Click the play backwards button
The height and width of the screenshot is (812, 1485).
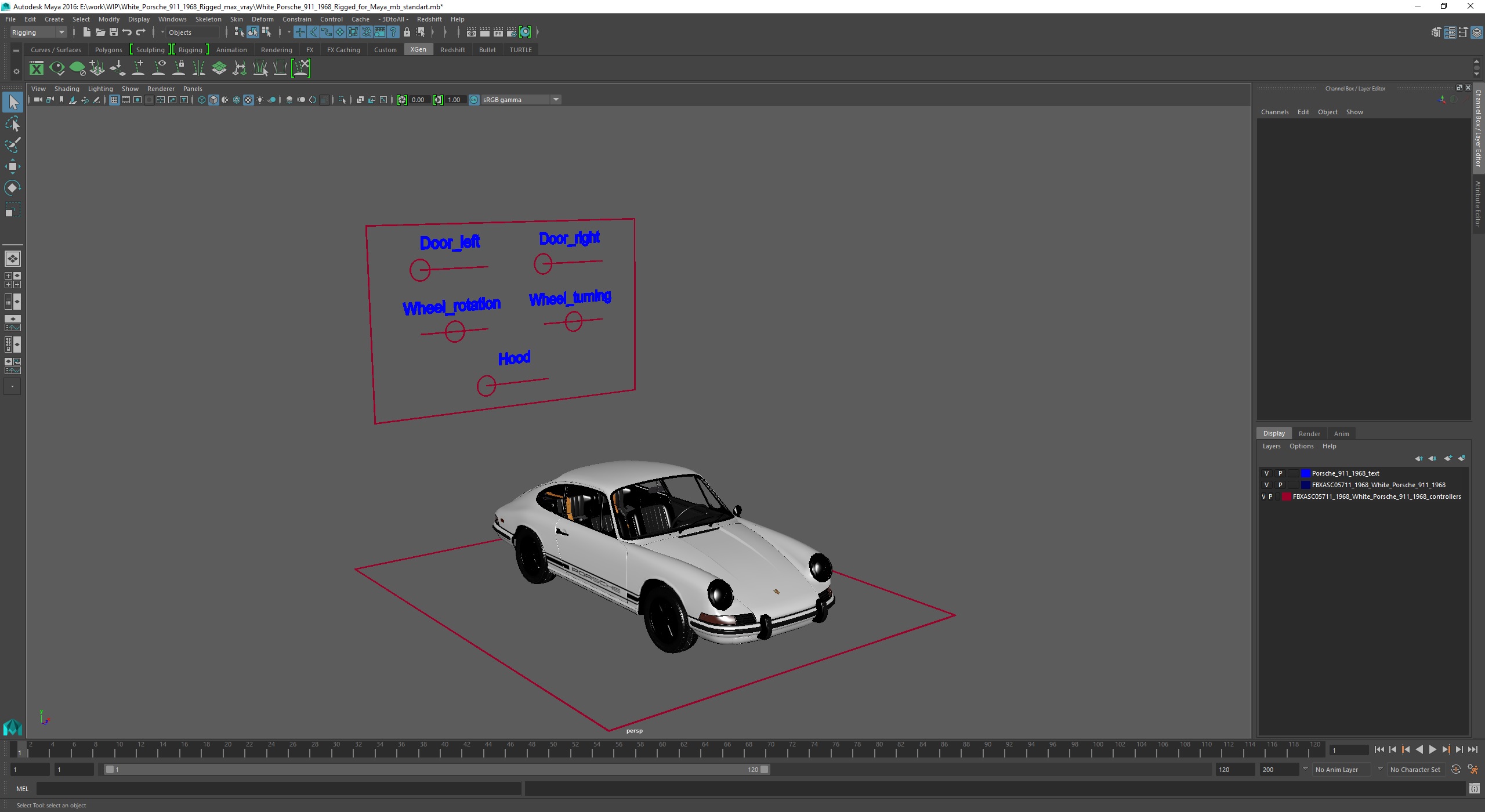click(1419, 750)
